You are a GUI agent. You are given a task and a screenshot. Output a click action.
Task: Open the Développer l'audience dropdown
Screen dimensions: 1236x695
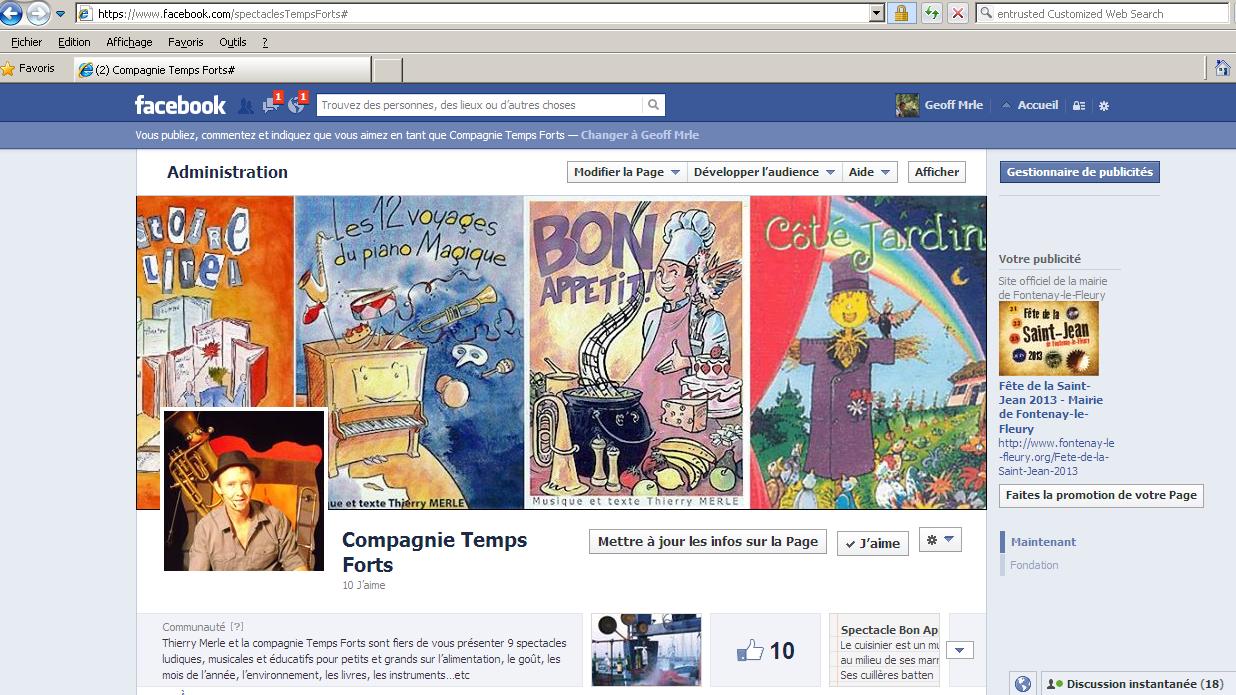[765, 172]
